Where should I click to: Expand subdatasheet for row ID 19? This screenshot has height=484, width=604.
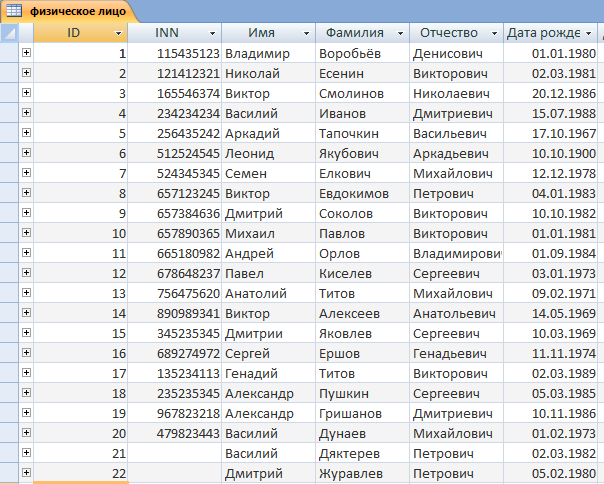click(26, 413)
